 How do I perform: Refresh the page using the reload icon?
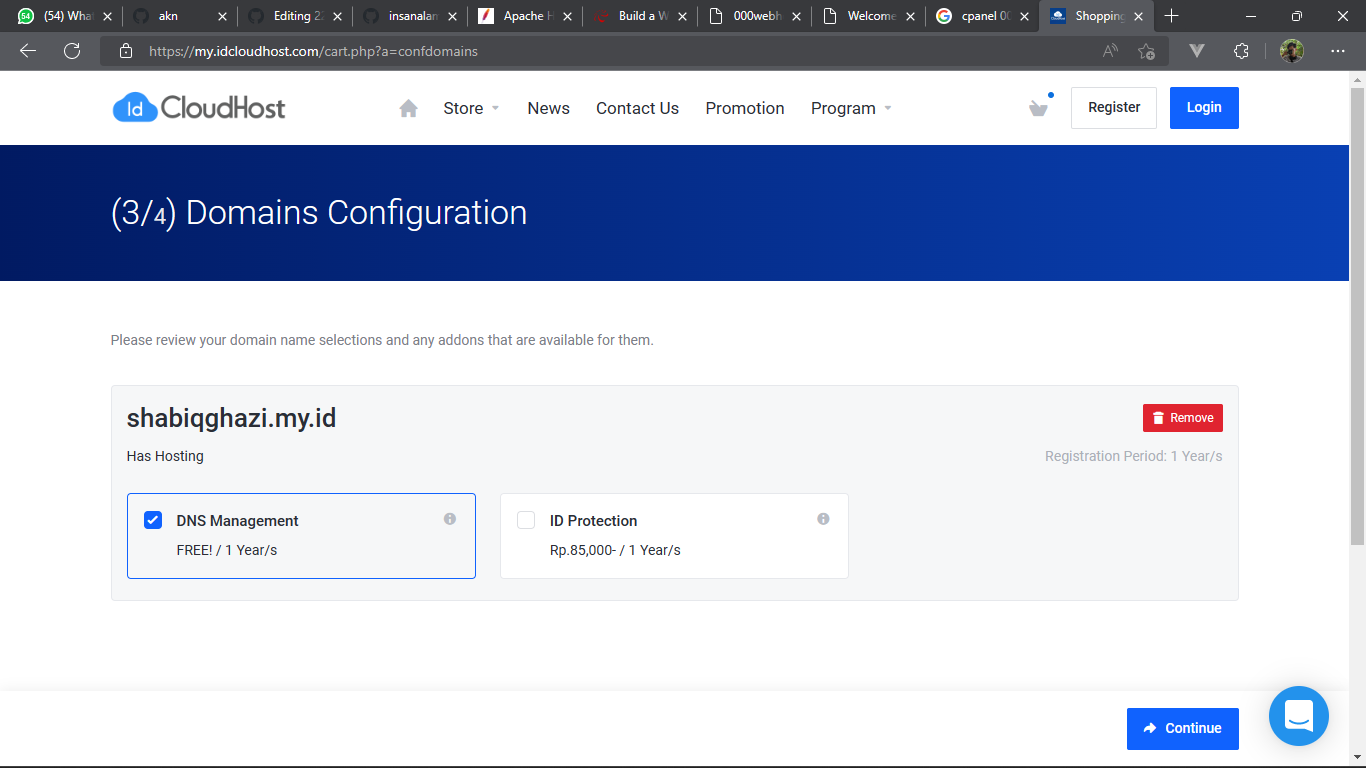coord(71,51)
